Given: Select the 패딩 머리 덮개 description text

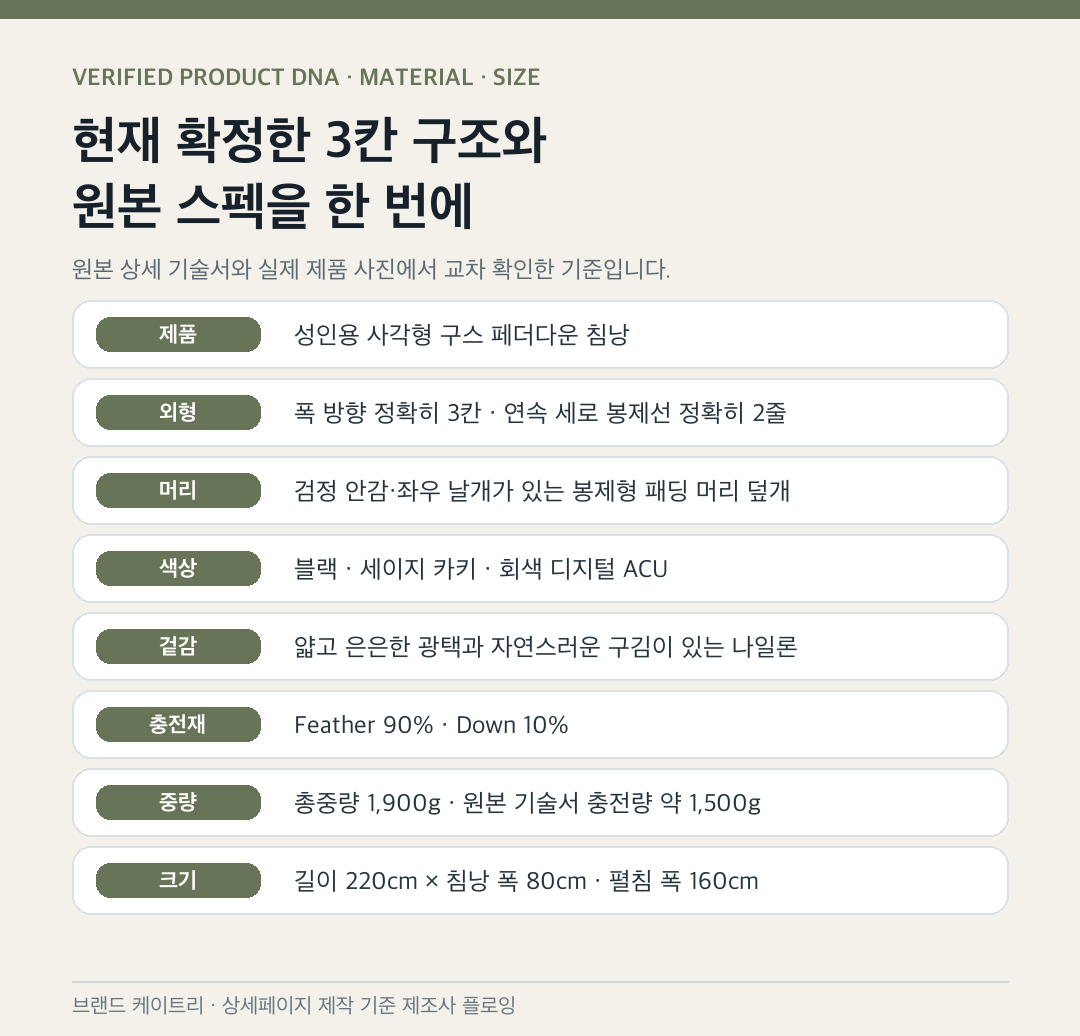Looking at the screenshot, I should pos(542,490).
